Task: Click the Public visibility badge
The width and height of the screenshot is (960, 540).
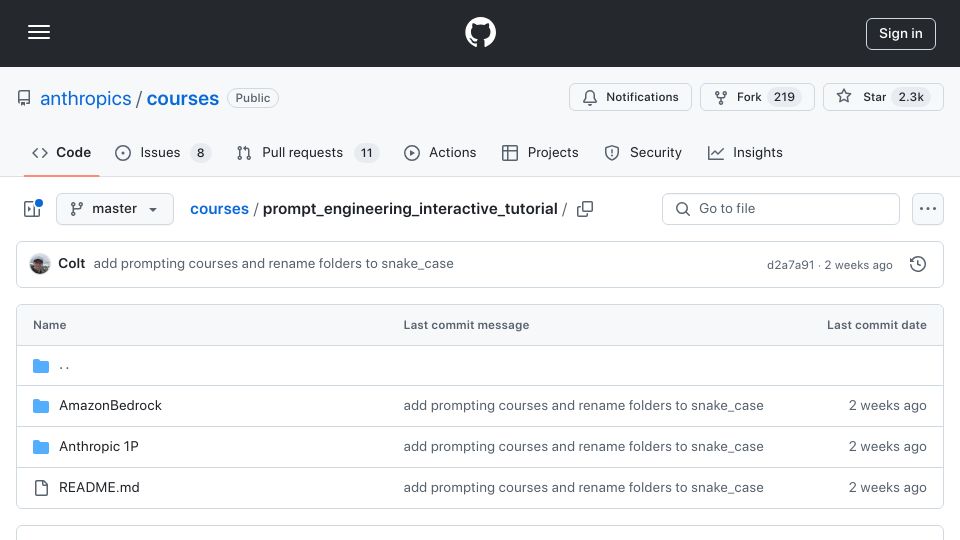Action: click(x=253, y=98)
